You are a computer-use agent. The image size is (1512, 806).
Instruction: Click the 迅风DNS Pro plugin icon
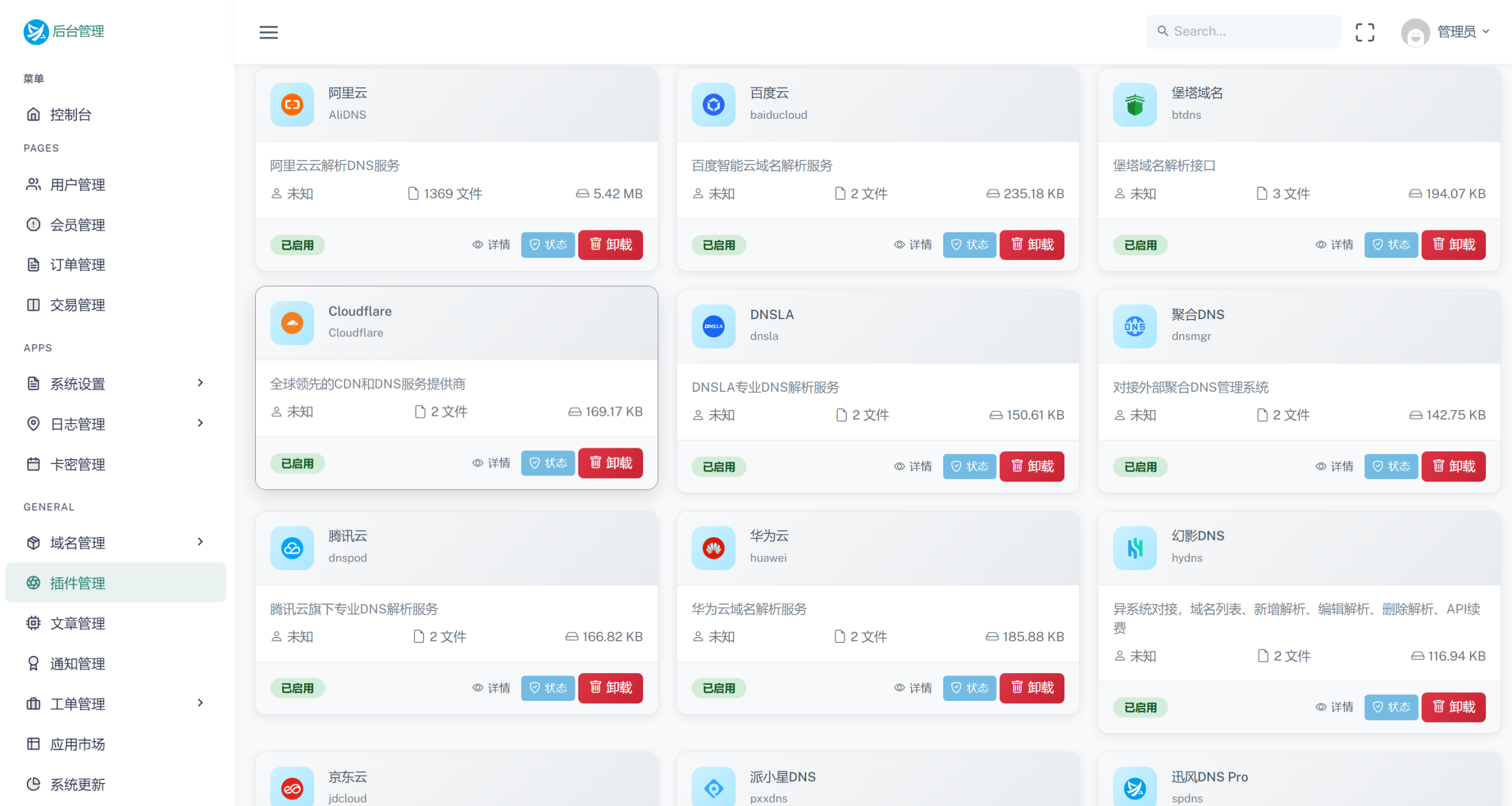1134,786
